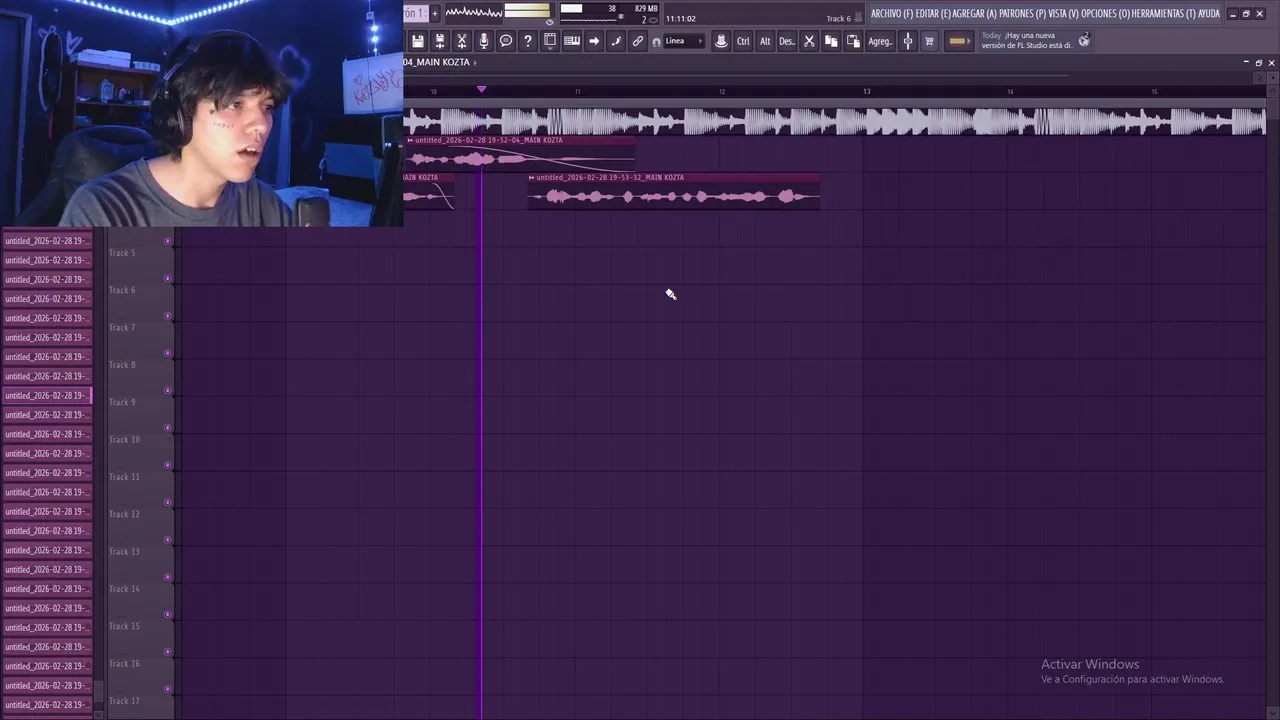Viewport: 1280px width, 720px height.
Task: Open the playlist view icon
Action: [550, 41]
